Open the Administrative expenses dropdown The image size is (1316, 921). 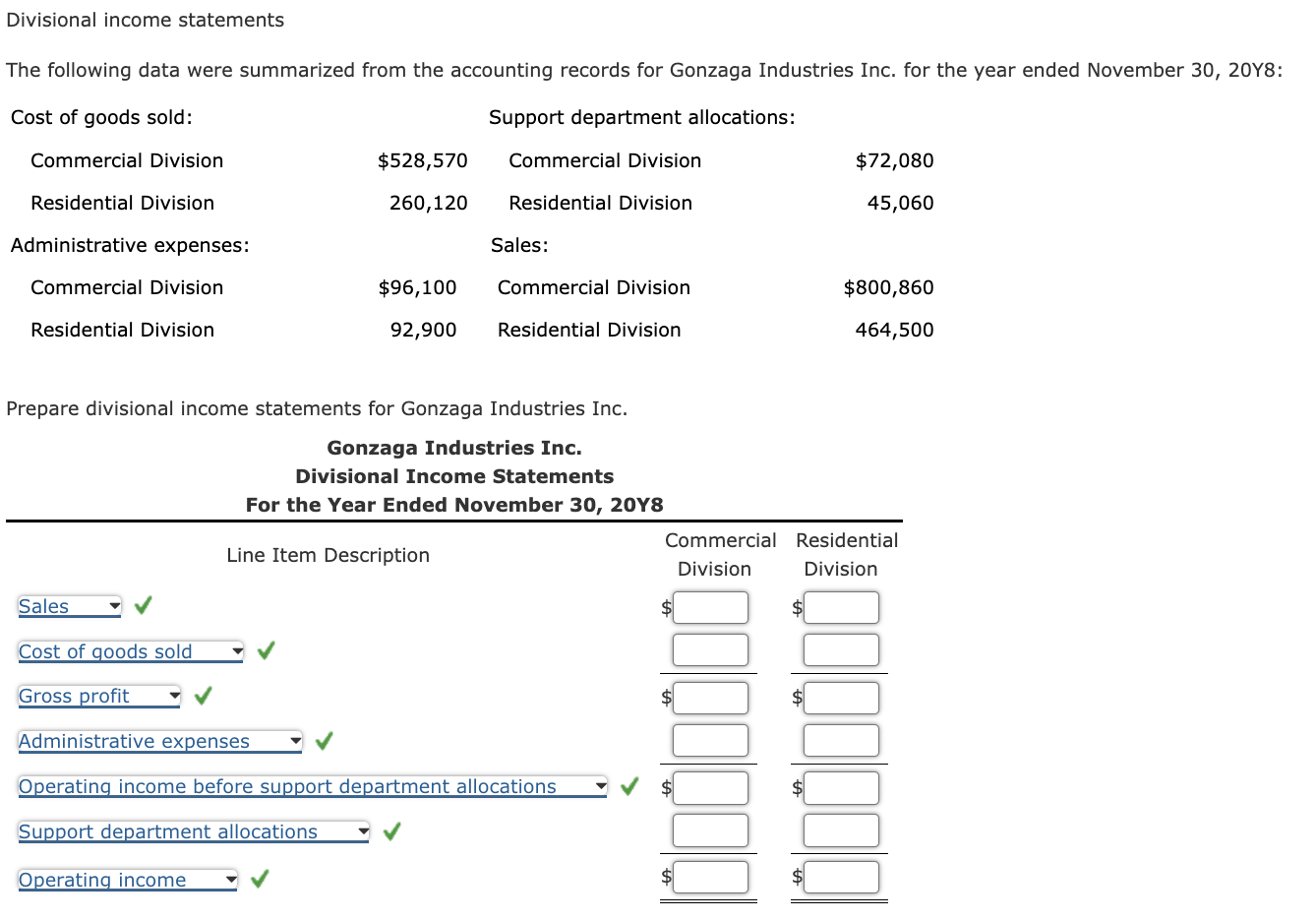160,741
